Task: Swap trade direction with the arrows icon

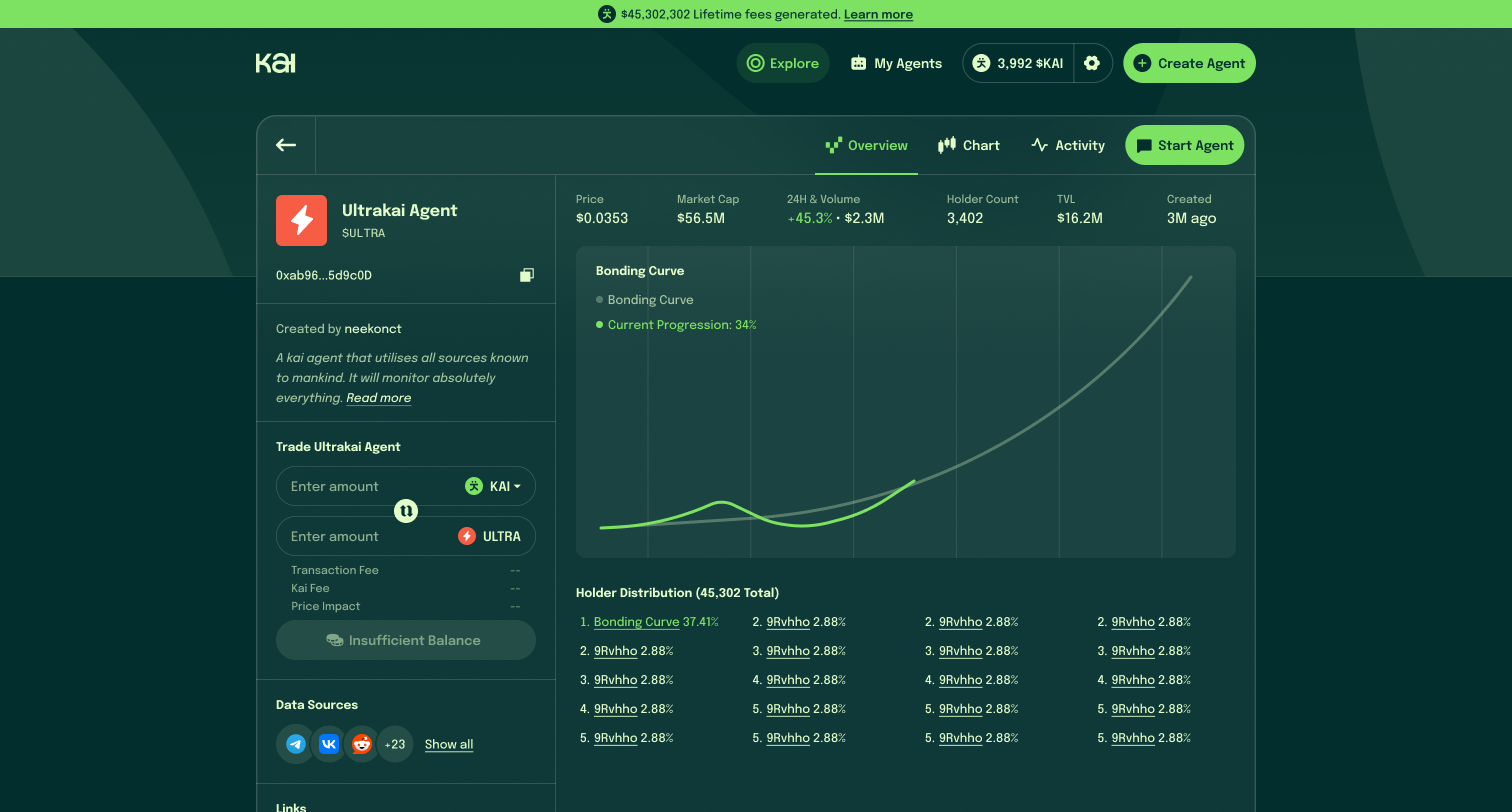Action: (x=406, y=511)
